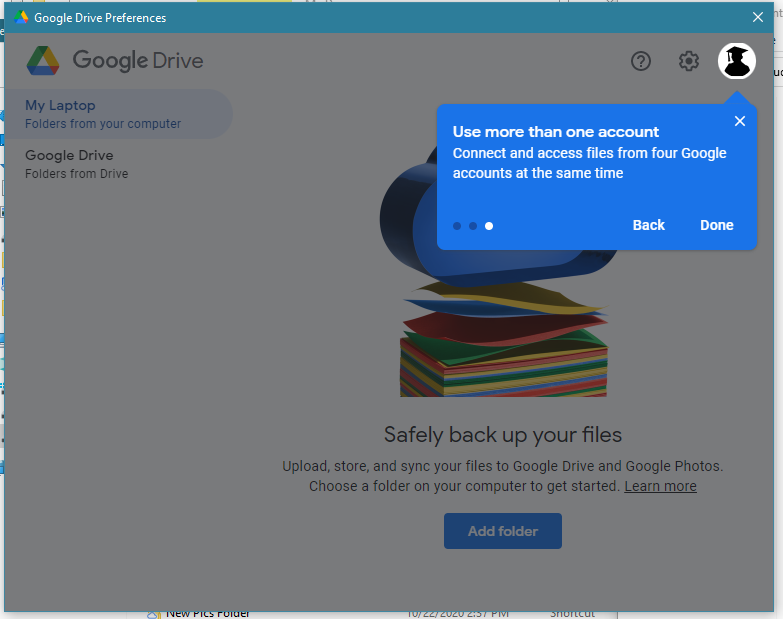The width and height of the screenshot is (783, 619).
Task: Open the Settings gear icon
Action: tap(689, 61)
